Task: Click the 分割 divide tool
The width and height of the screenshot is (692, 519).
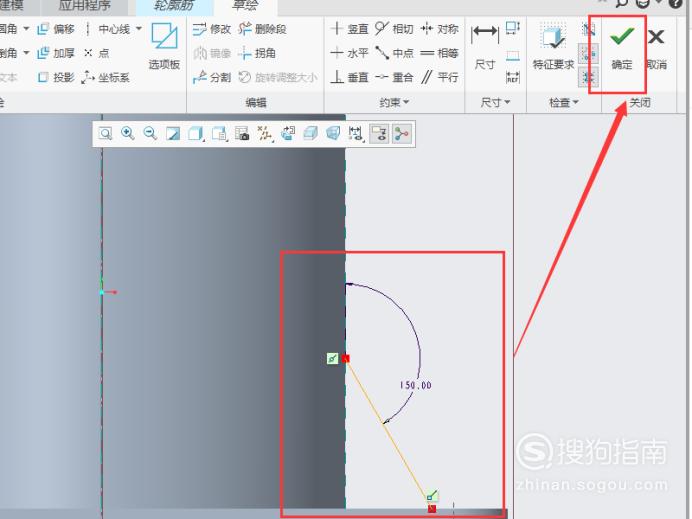Action: 212,78
